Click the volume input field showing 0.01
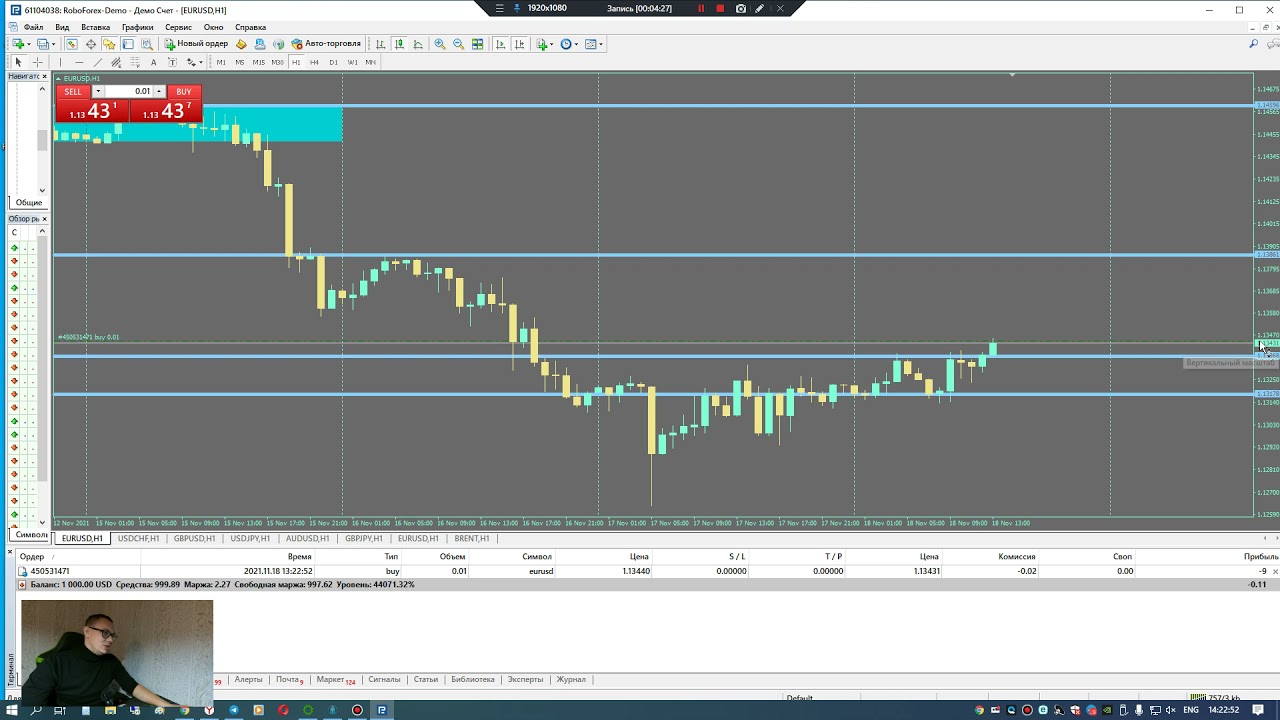Screen dimensions: 1280x720 (128, 92)
